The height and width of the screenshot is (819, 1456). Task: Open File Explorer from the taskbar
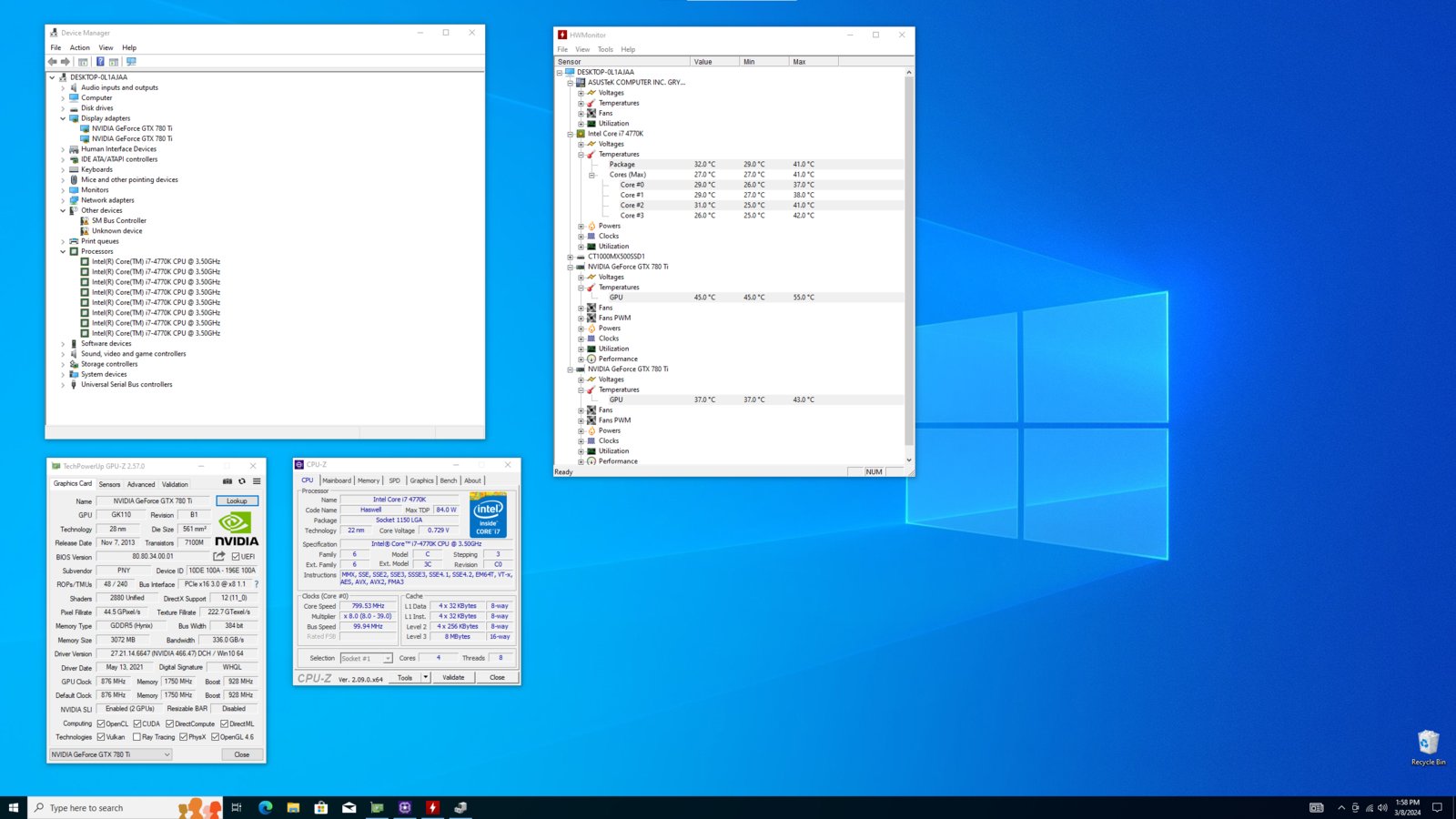pyautogui.click(x=293, y=807)
